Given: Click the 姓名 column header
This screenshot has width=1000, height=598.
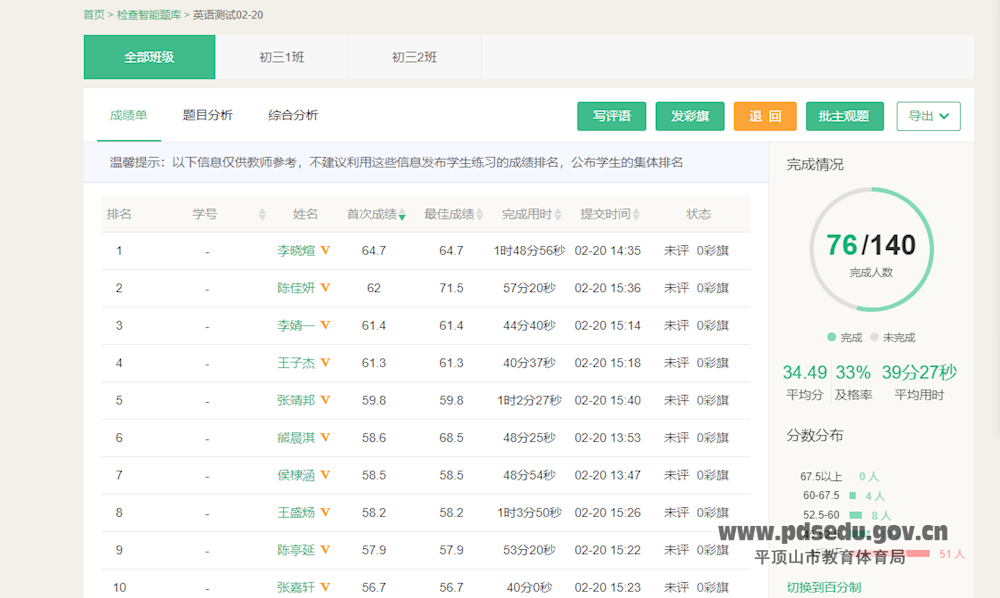Looking at the screenshot, I should 305,214.
